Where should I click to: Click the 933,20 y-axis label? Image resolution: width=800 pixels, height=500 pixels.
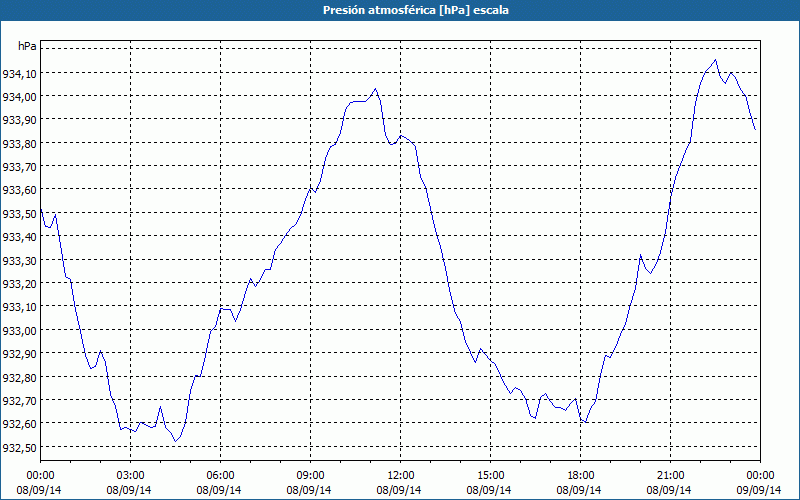[19, 284]
